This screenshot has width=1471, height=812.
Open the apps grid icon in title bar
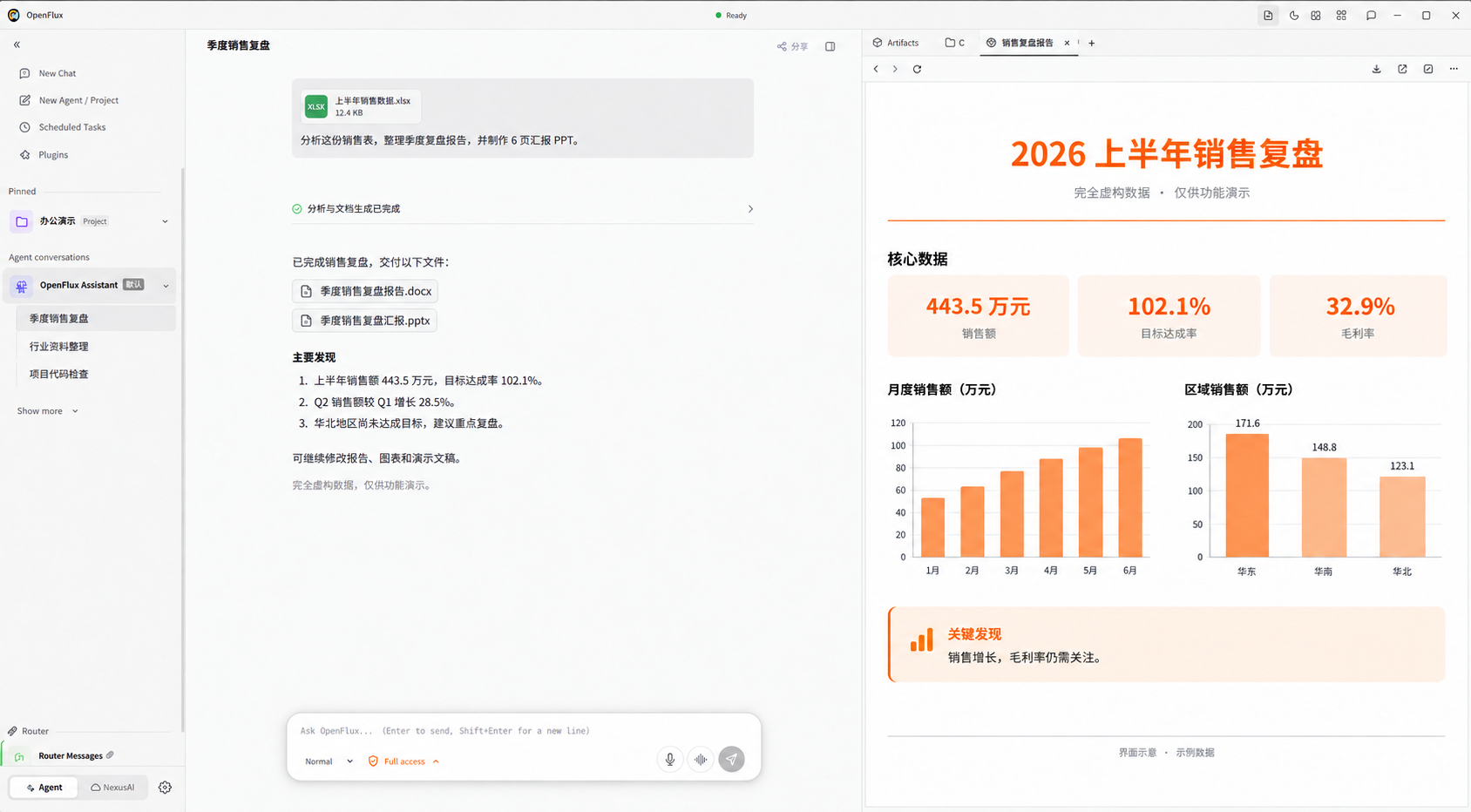1341,16
